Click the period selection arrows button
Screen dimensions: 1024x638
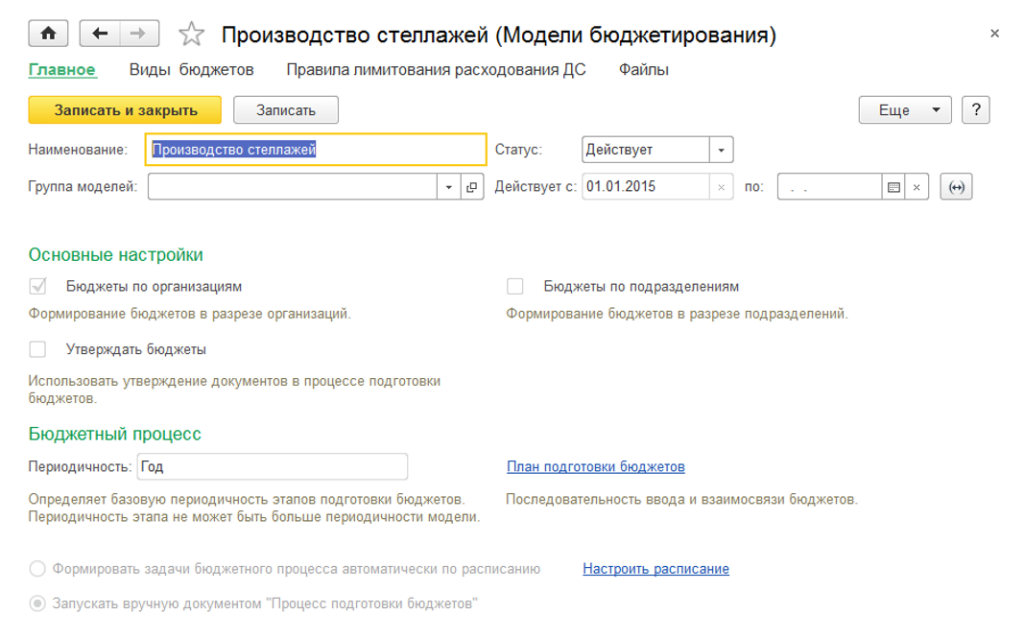pyautogui.click(x=956, y=187)
